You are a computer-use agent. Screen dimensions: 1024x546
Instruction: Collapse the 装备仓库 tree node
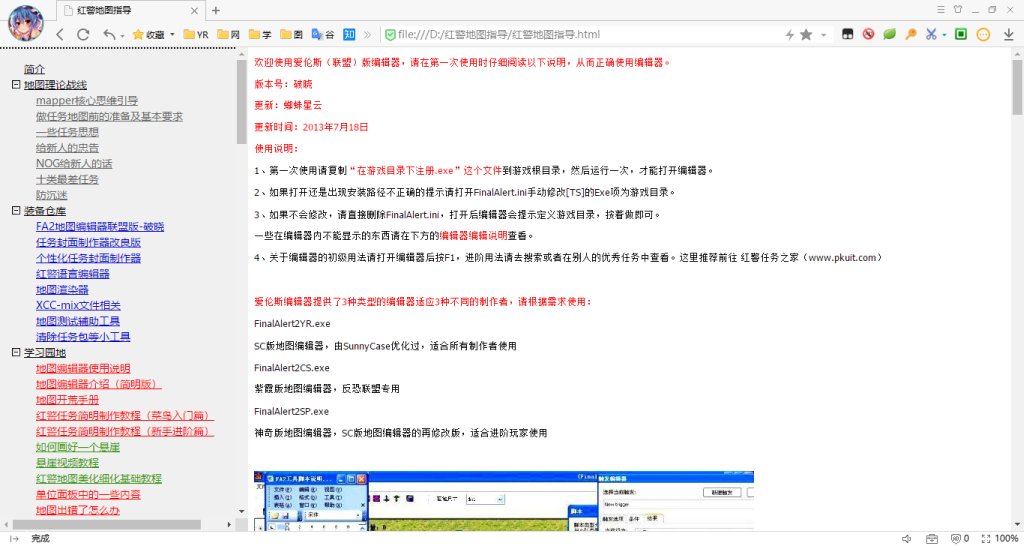pos(16,211)
